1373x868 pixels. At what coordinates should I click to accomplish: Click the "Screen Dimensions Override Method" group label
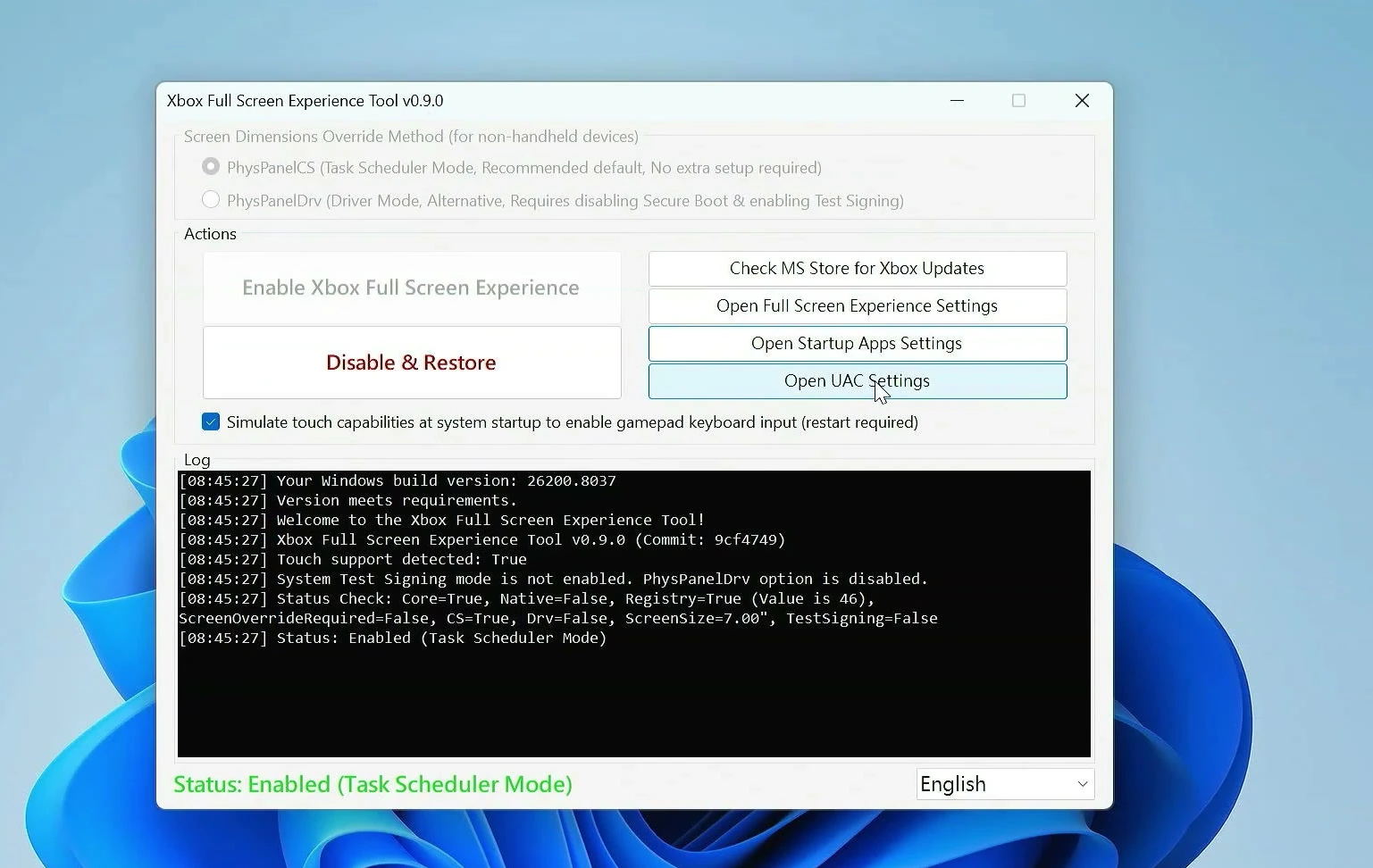(x=411, y=137)
